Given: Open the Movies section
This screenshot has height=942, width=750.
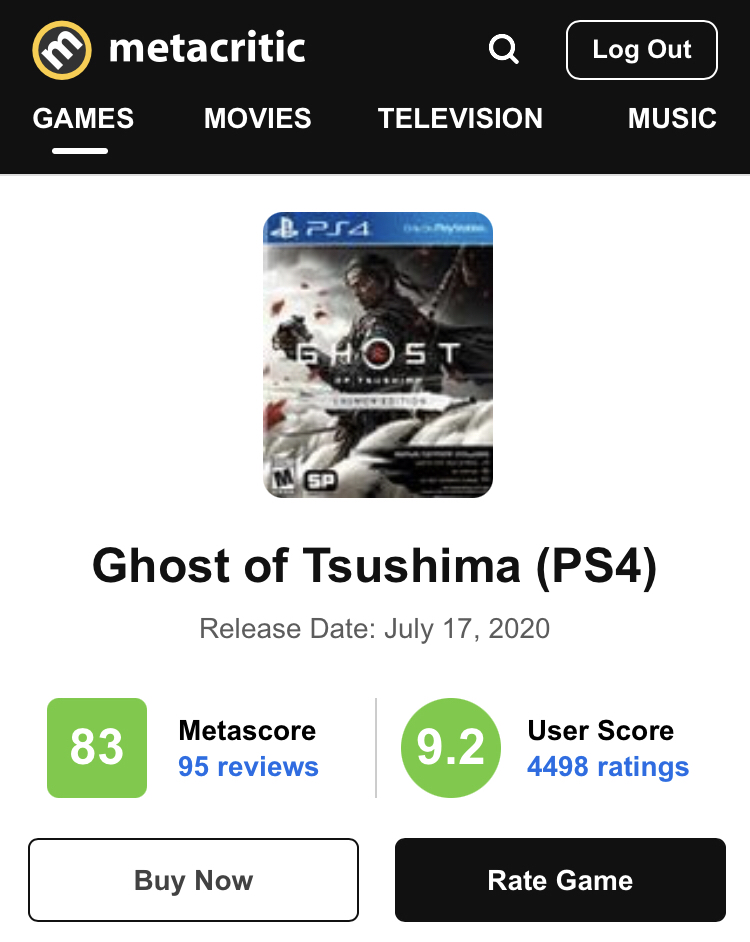Looking at the screenshot, I should tap(258, 118).
